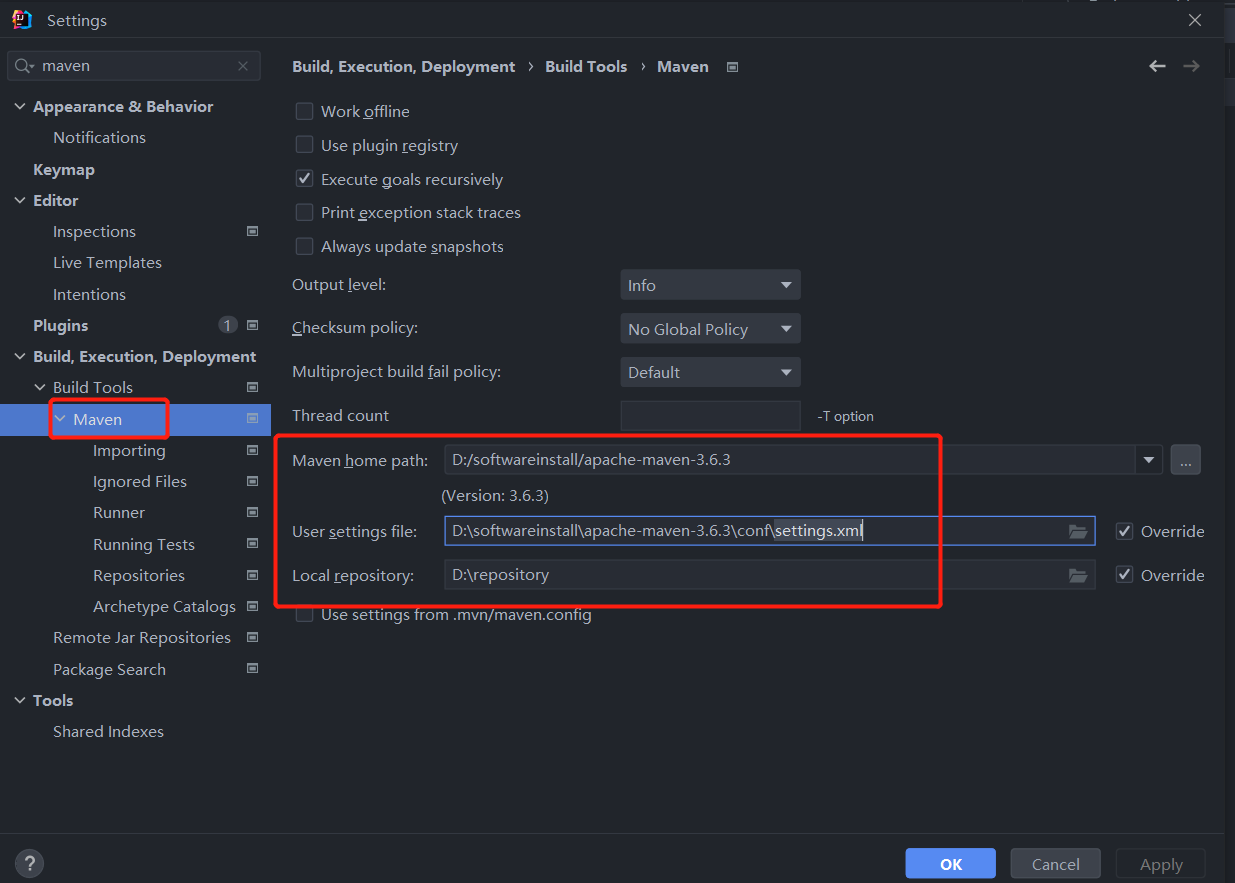Viewport: 1235px width, 883px height.
Task: Click the project-level icon beside Package Search
Action: coord(252,669)
